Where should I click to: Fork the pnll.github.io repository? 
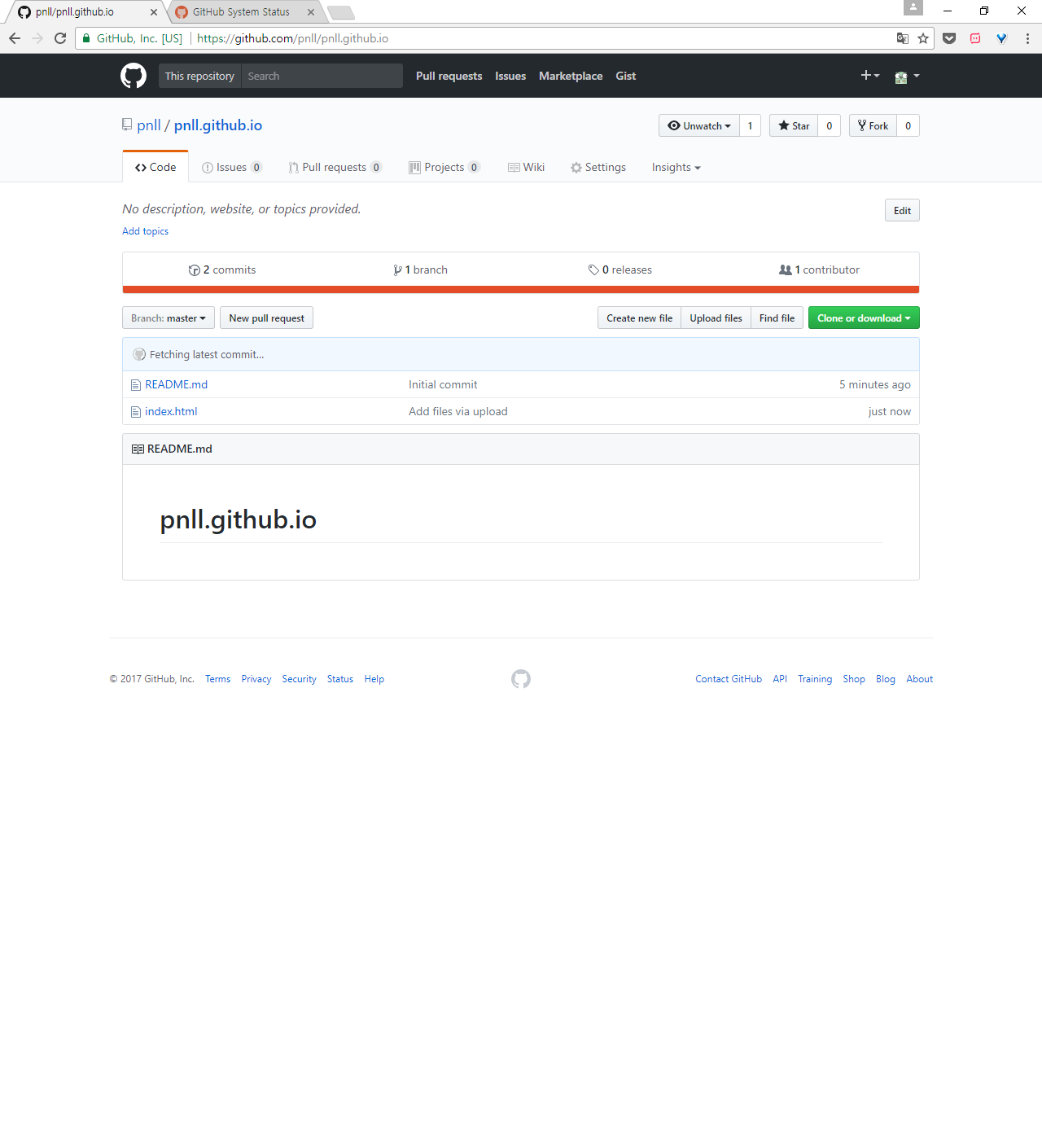[873, 125]
